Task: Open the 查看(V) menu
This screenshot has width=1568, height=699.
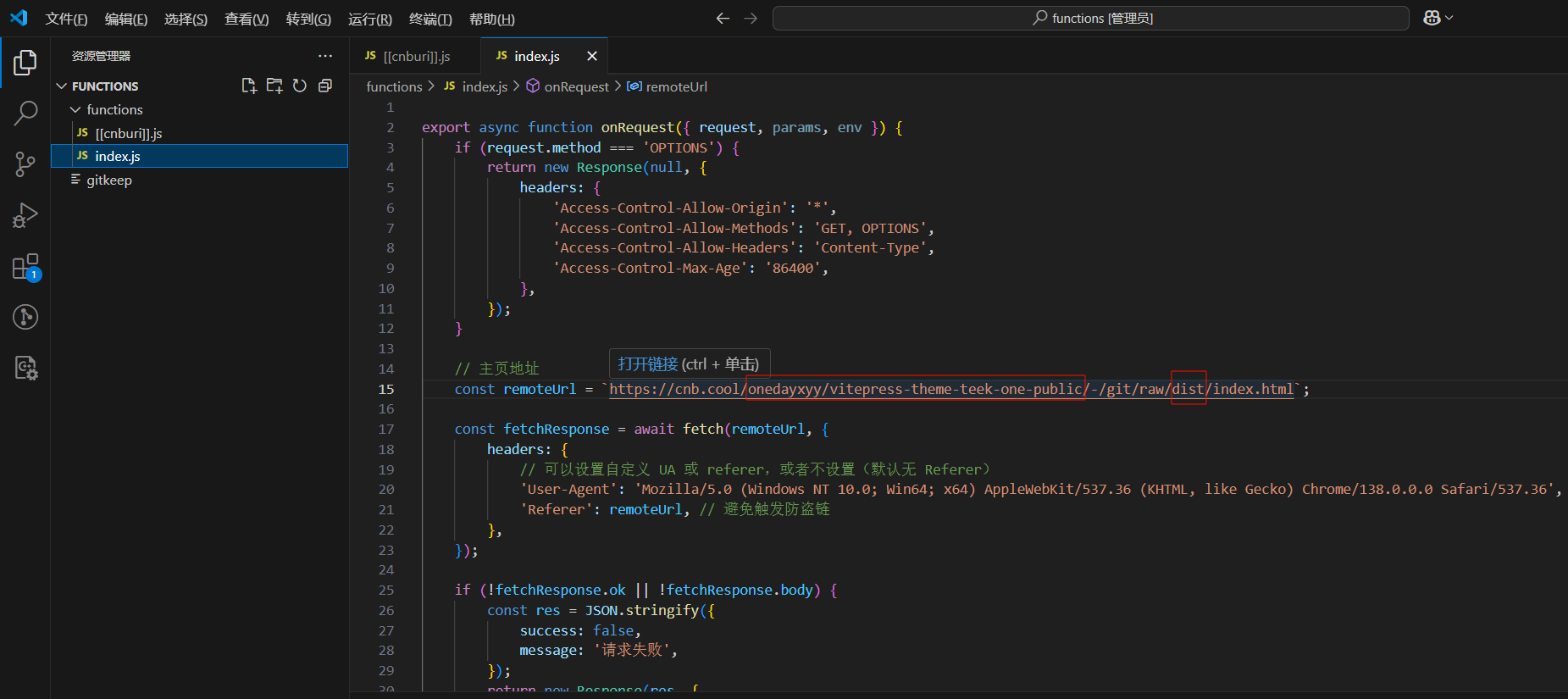Action: [x=247, y=19]
